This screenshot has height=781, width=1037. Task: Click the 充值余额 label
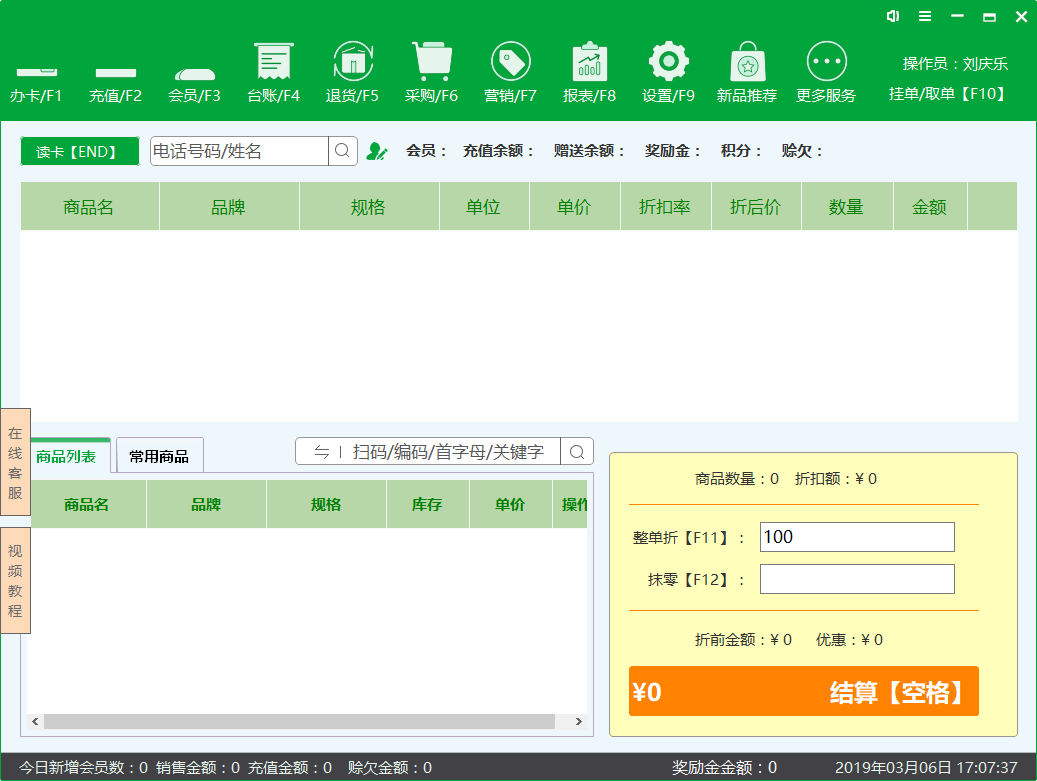(x=498, y=151)
